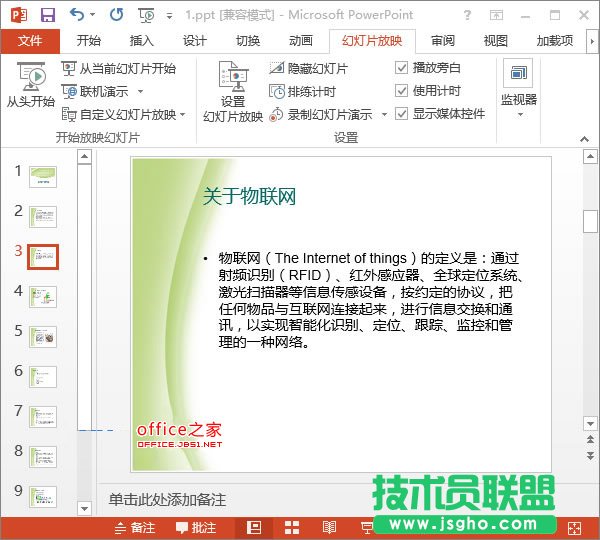
Task: Click the Monitors (监视器) icon
Action: 518,73
